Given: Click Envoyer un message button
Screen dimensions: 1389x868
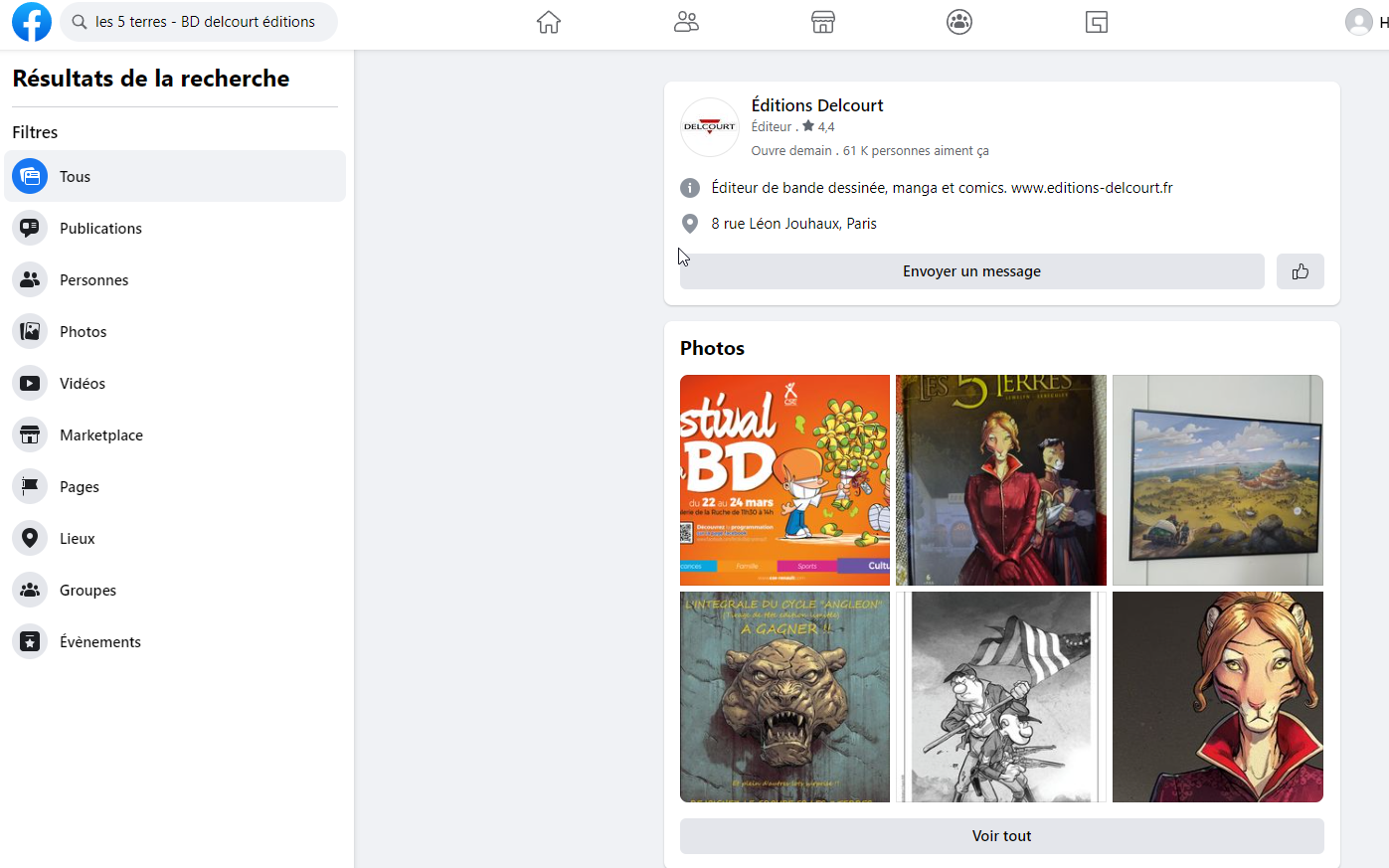Looking at the screenshot, I should click(971, 271).
